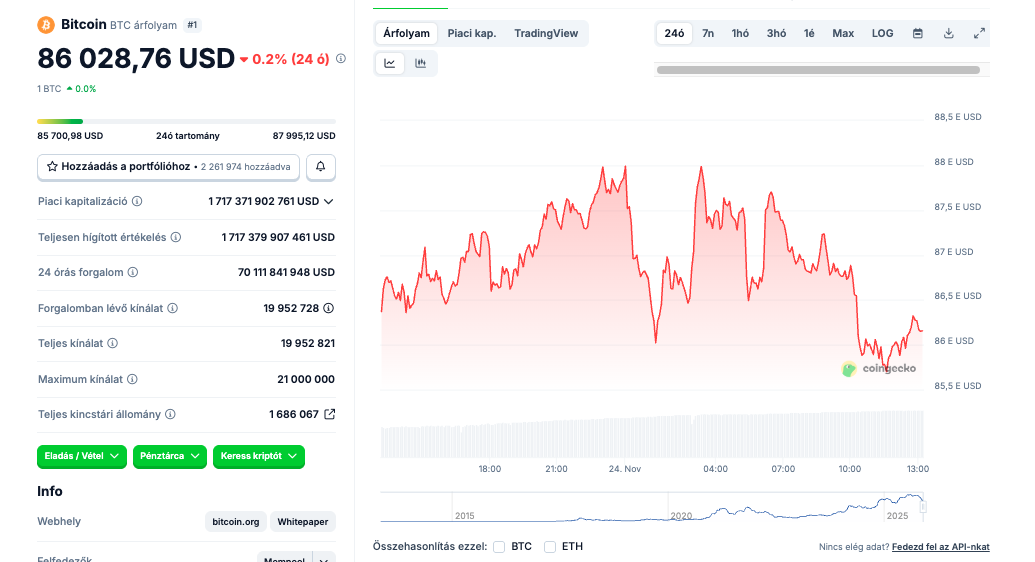Select the Árfolyam chart tab
The width and height of the screenshot is (1035, 562).
pos(407,33)
